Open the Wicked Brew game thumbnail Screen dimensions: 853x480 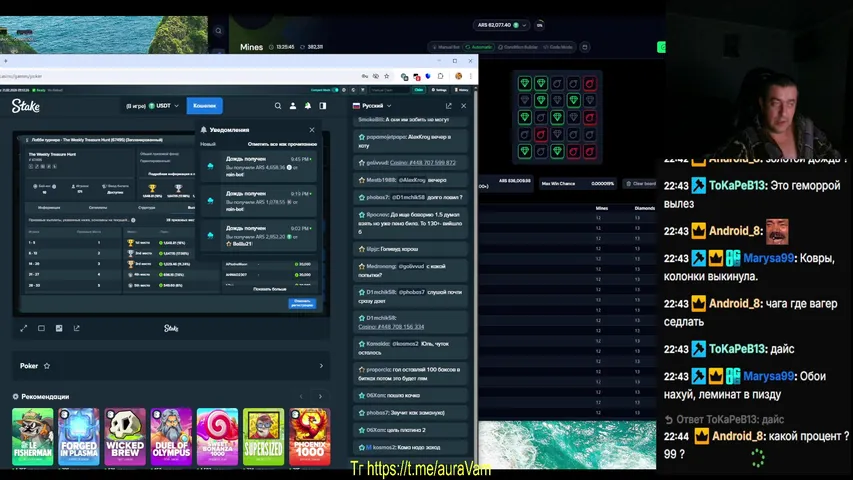tap(125, 436)
